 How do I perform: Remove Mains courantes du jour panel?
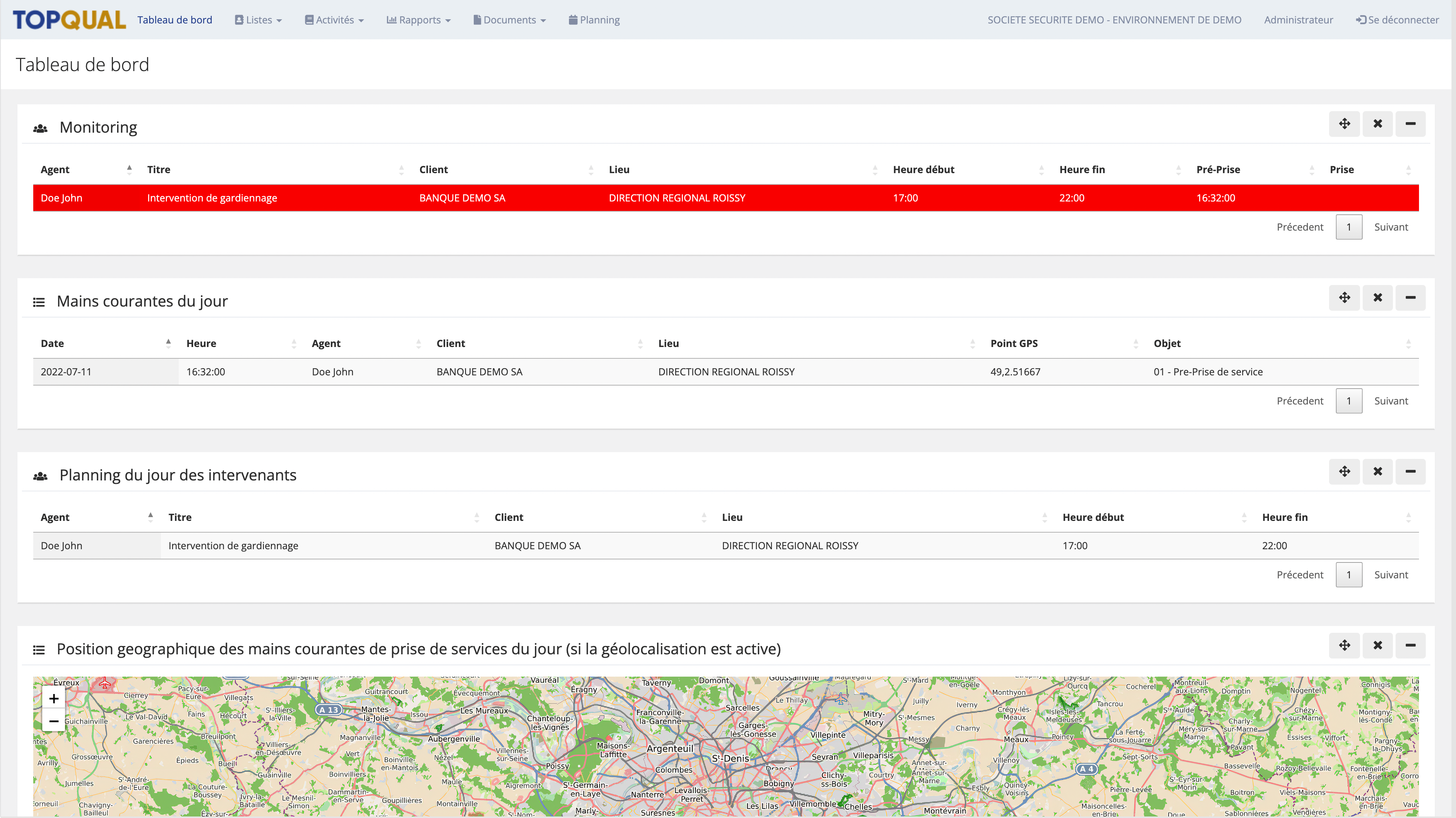[1377, 297]
